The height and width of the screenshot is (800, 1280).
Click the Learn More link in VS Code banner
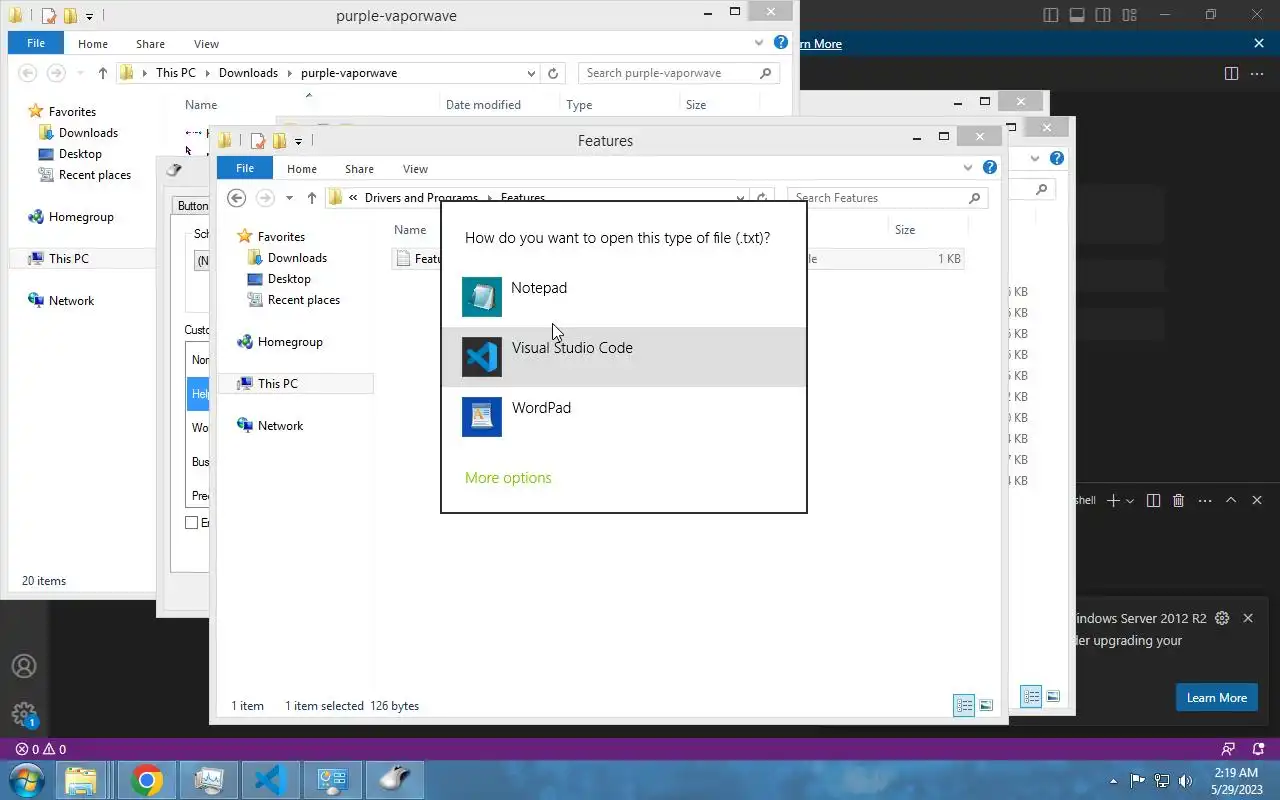point(820,44)
